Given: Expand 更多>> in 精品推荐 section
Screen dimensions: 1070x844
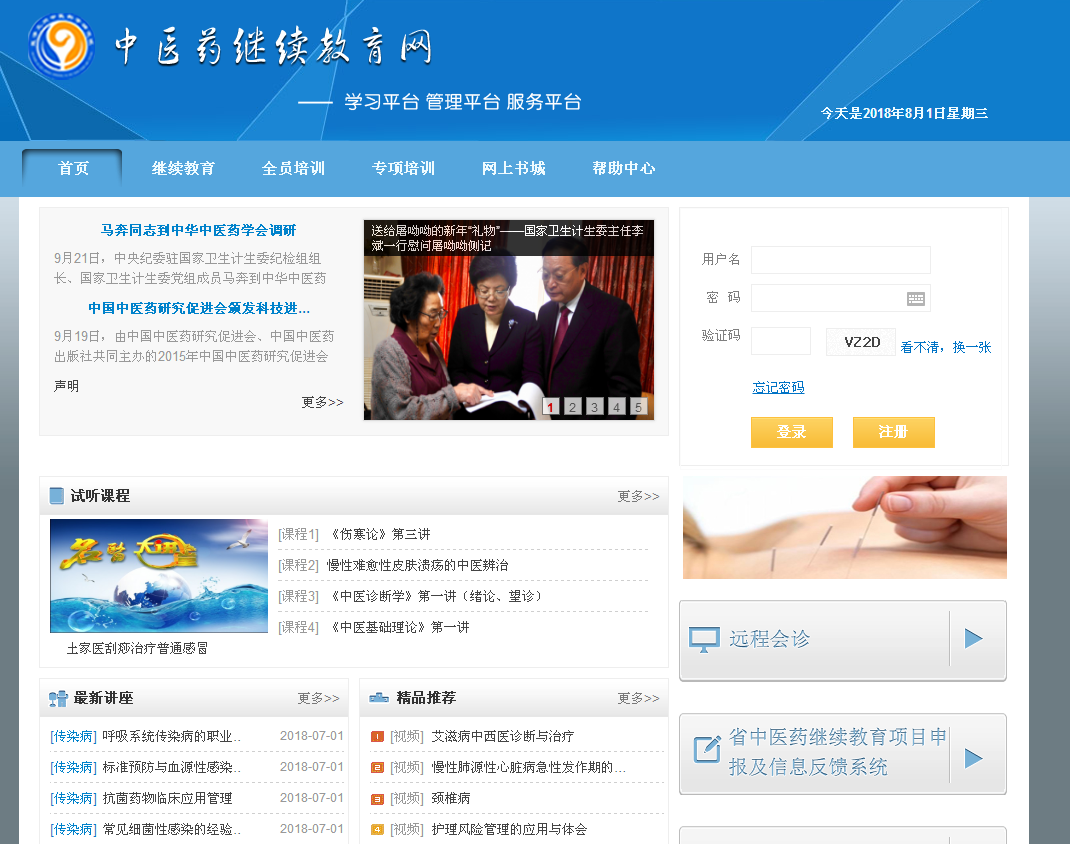Looking at the screenshot, I should point(638,698).
